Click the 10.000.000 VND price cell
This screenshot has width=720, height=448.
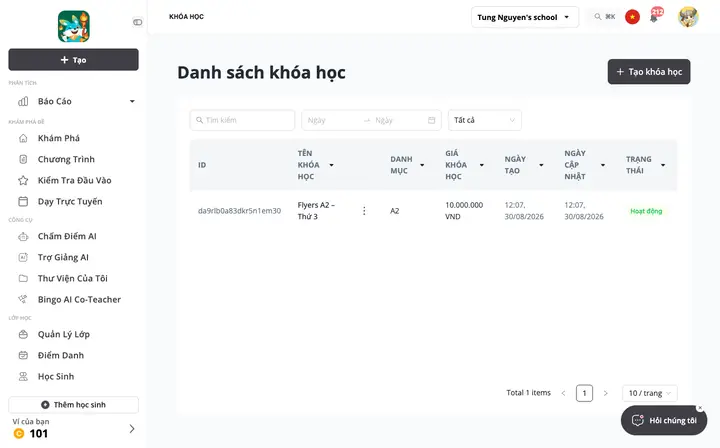464,211
